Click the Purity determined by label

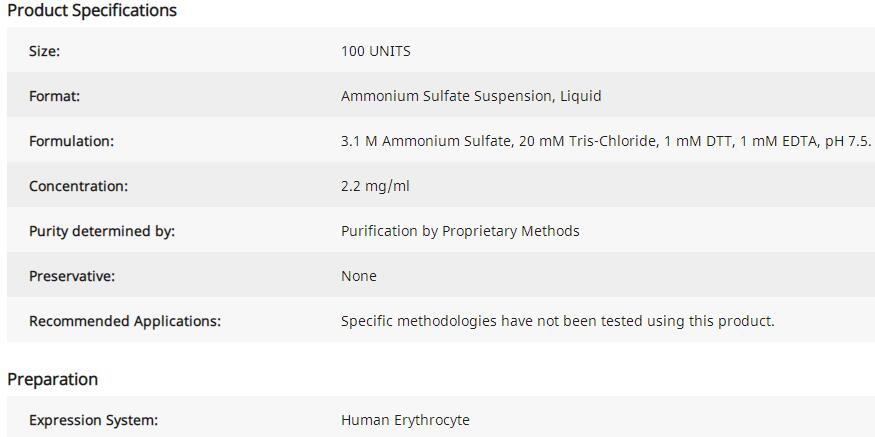[102, 231]
